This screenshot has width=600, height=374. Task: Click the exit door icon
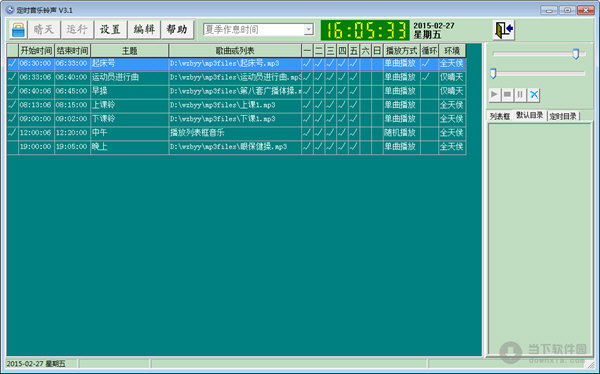(x=504, y=30)
